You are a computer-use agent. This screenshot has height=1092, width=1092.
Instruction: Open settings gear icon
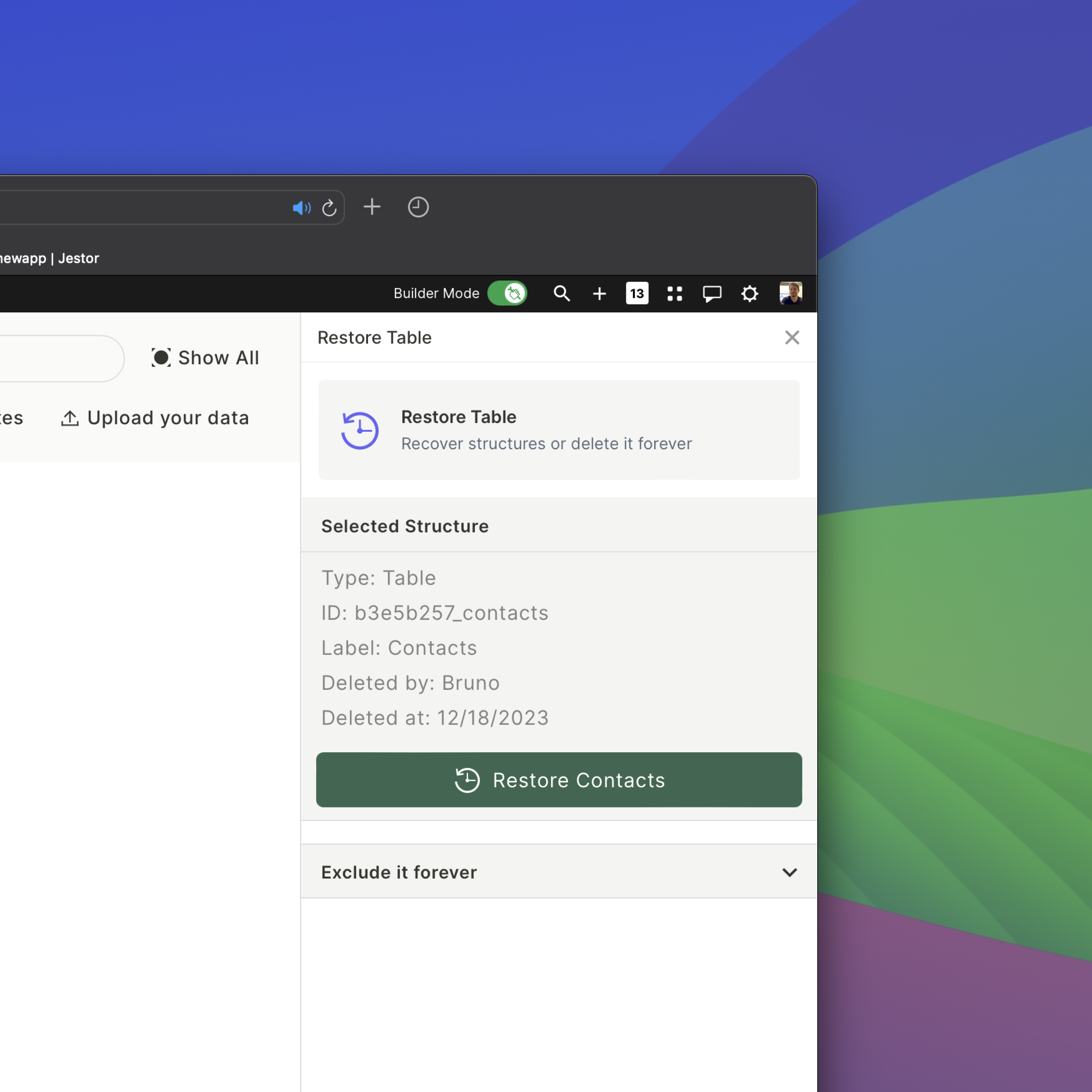pos(750,293)
